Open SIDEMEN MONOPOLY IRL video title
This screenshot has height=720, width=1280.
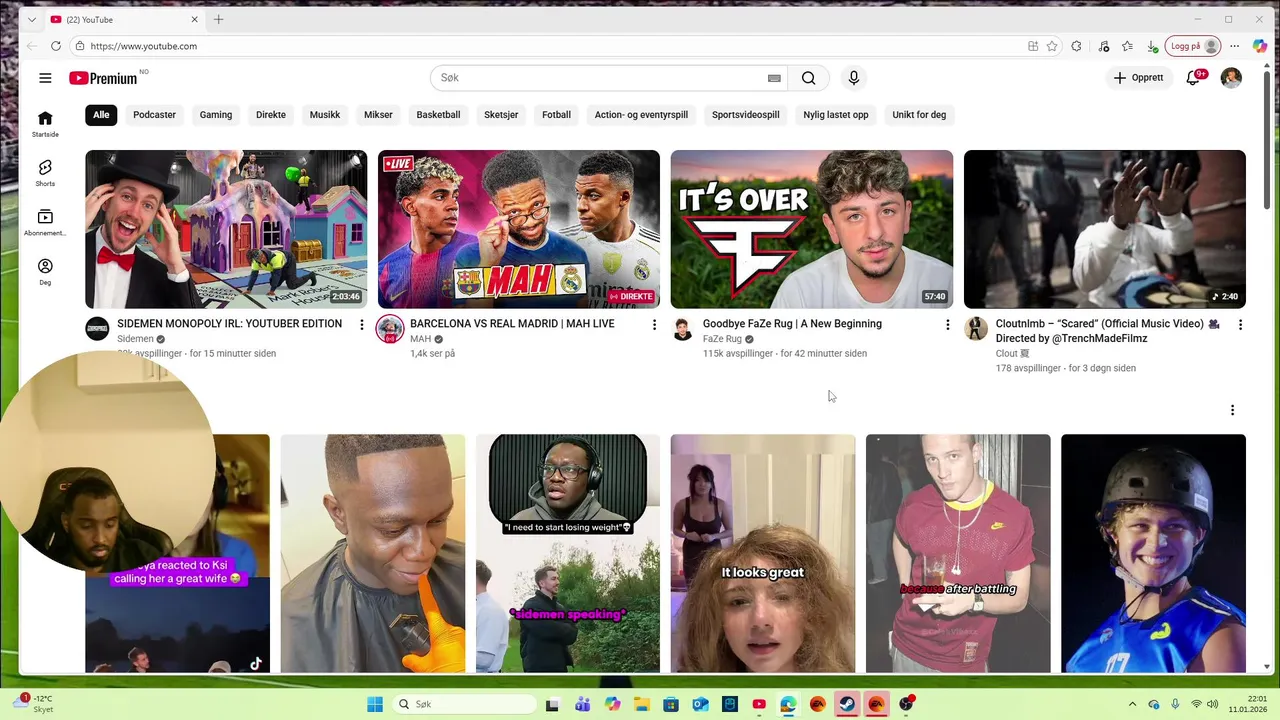point(229,324)
